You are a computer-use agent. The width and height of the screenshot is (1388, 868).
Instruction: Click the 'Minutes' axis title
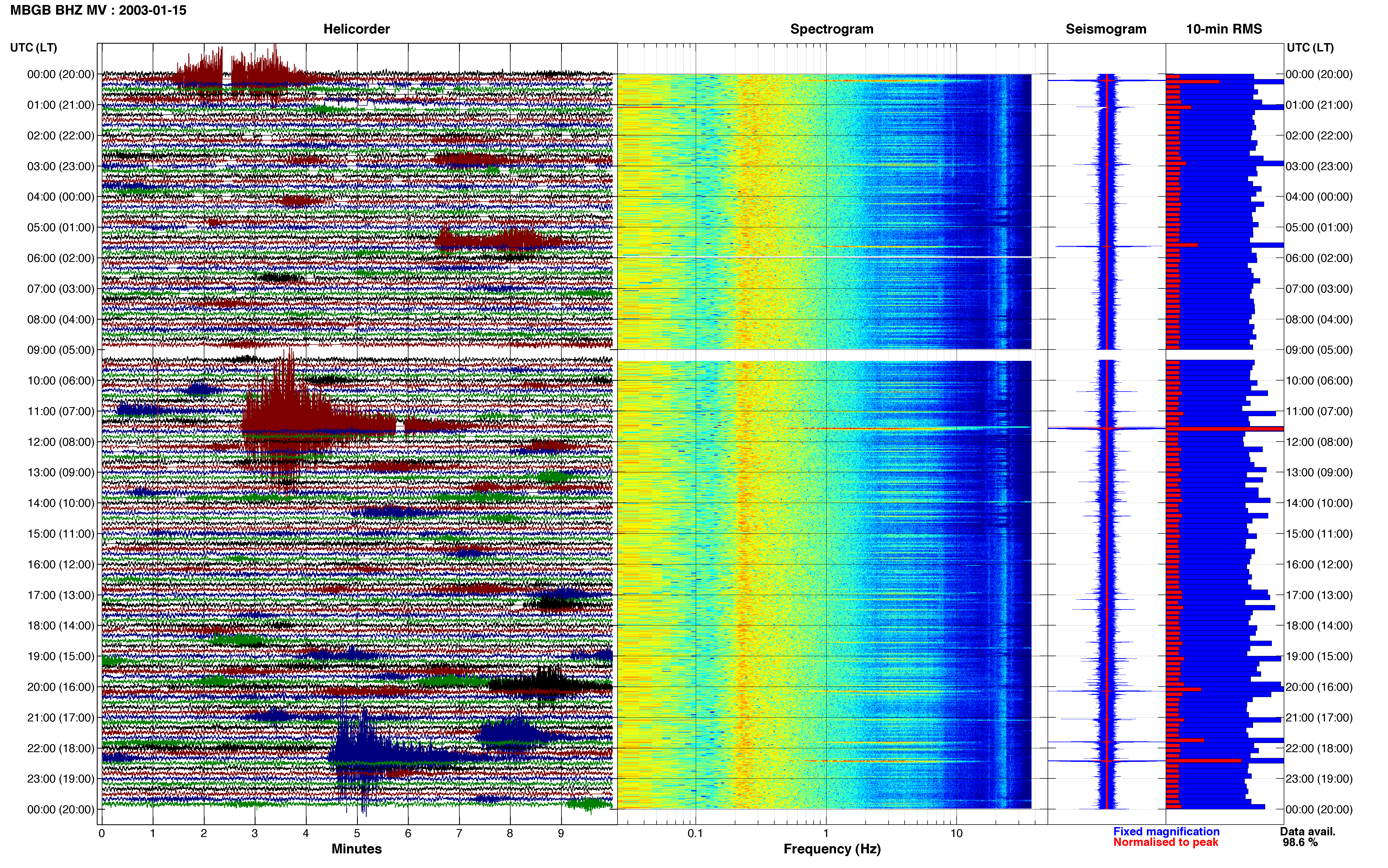[356, 848]
